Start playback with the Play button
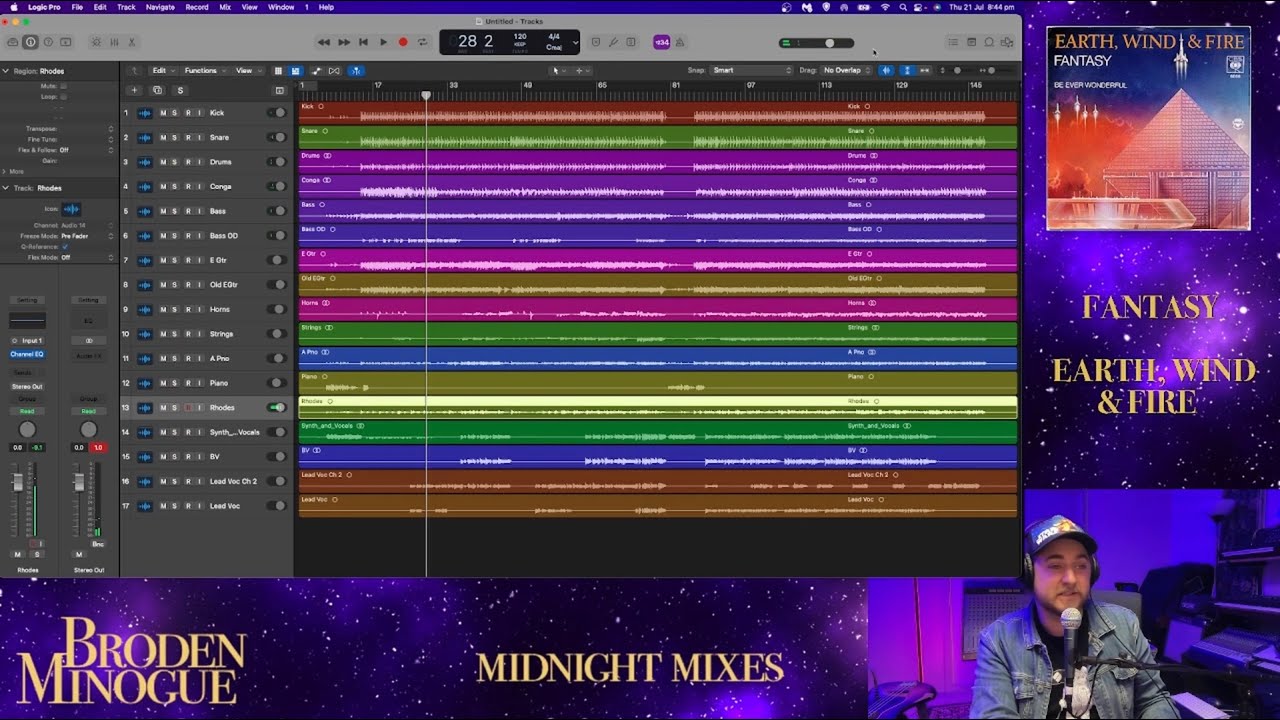The image size is (1280, 720). [x=383, y=42]
